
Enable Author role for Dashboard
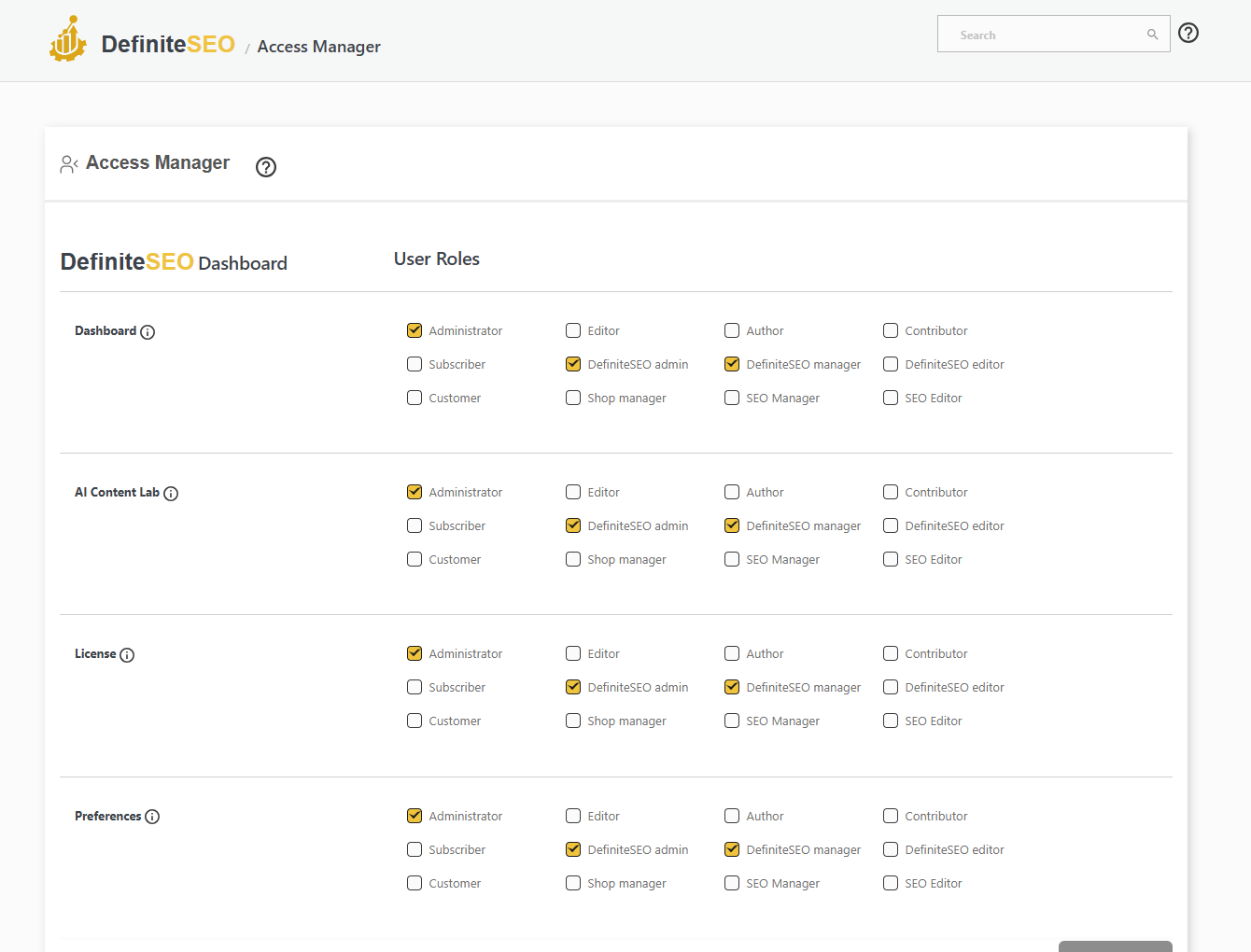tap(732, 330)
